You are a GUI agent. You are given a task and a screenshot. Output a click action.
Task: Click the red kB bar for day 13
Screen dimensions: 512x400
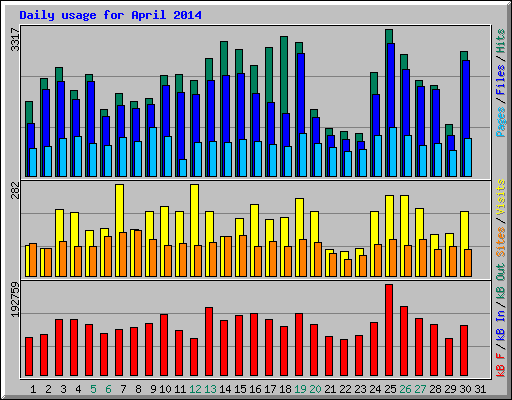pos(209,342)
